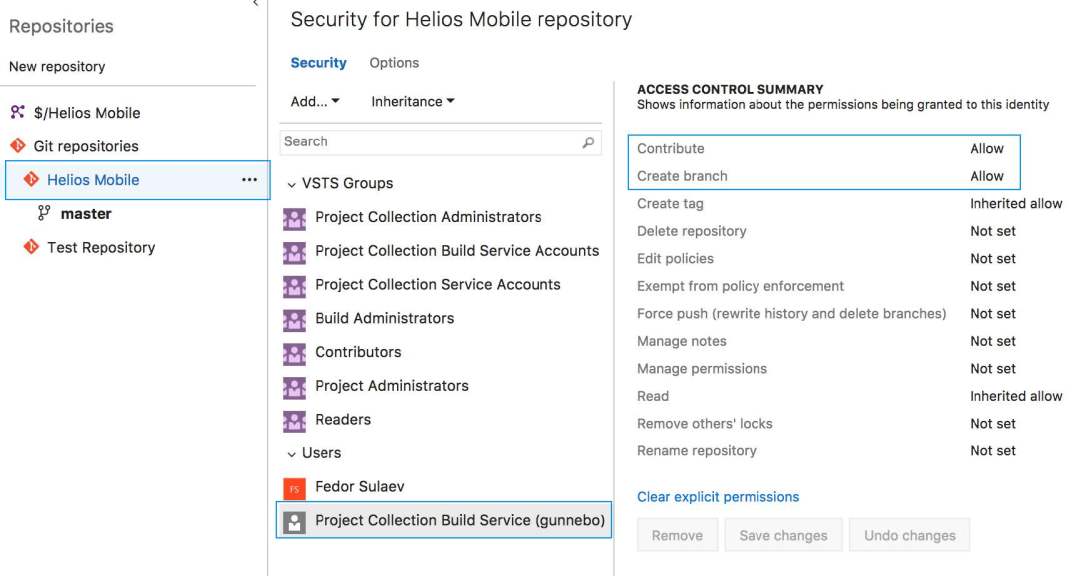Viewport: 1086px width, 576px height.
Task: Click the Build Administrators group icon
Action: coord(294,320)
